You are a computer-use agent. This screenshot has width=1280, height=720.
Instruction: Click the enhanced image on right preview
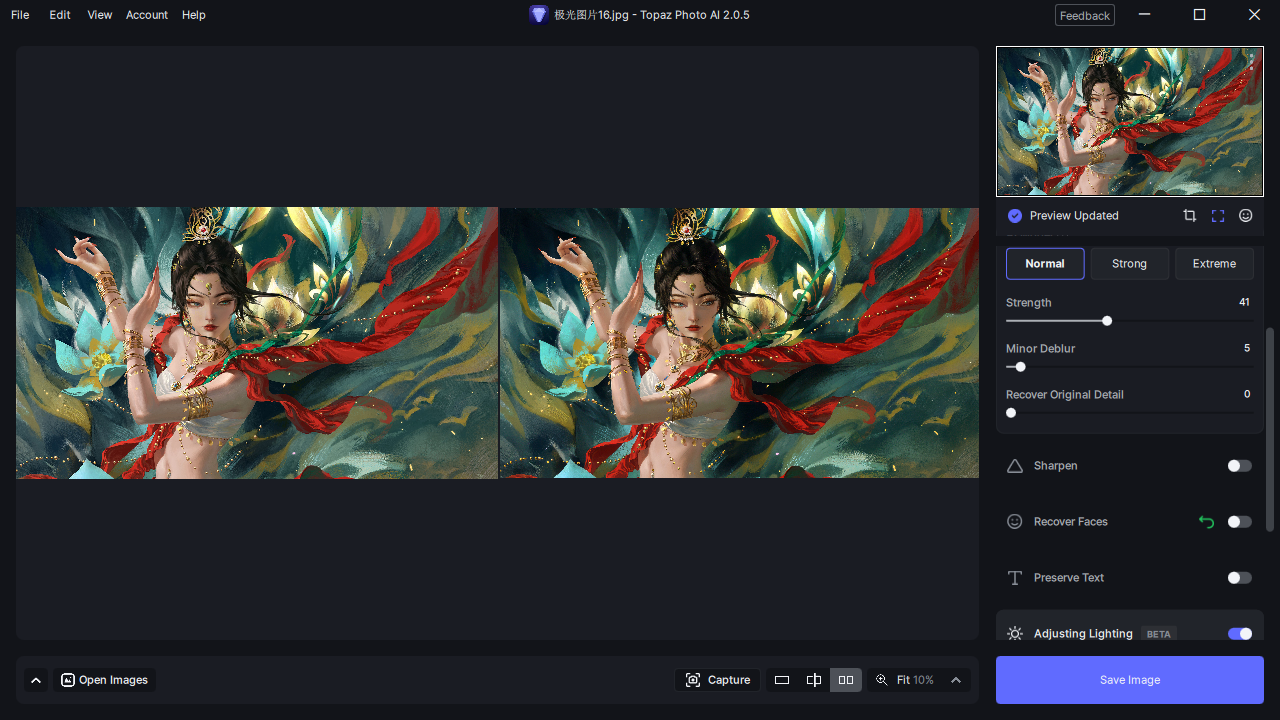pos(739,343)
